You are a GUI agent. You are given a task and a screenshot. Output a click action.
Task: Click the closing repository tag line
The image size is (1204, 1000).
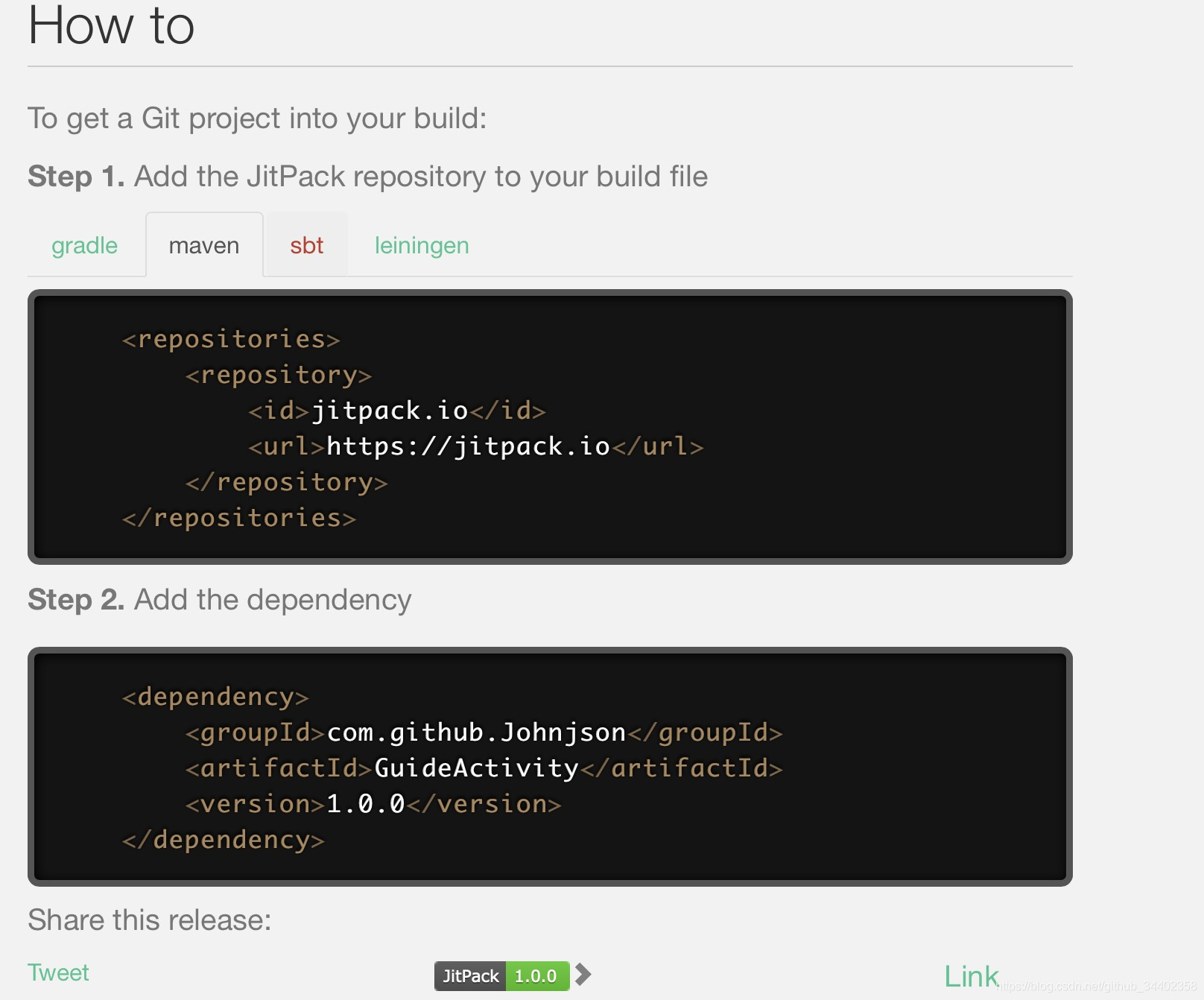(287, 482)
